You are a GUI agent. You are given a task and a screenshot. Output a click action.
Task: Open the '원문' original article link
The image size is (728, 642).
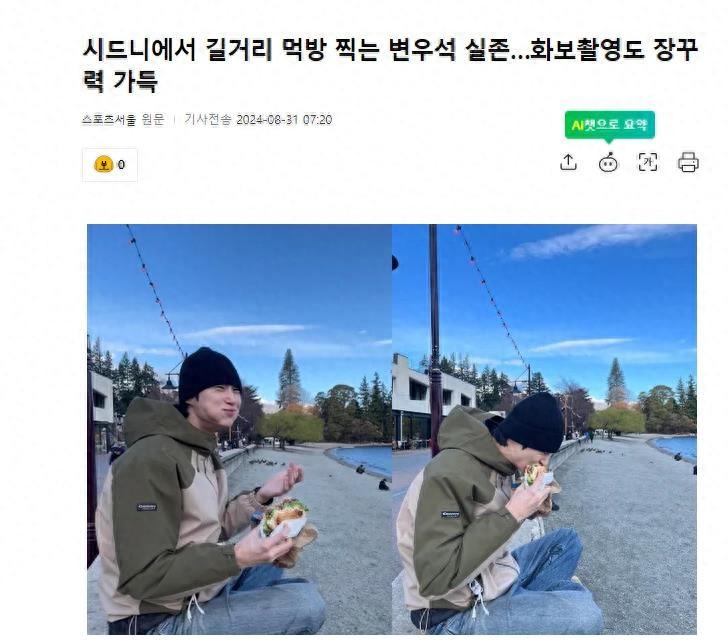153,120
